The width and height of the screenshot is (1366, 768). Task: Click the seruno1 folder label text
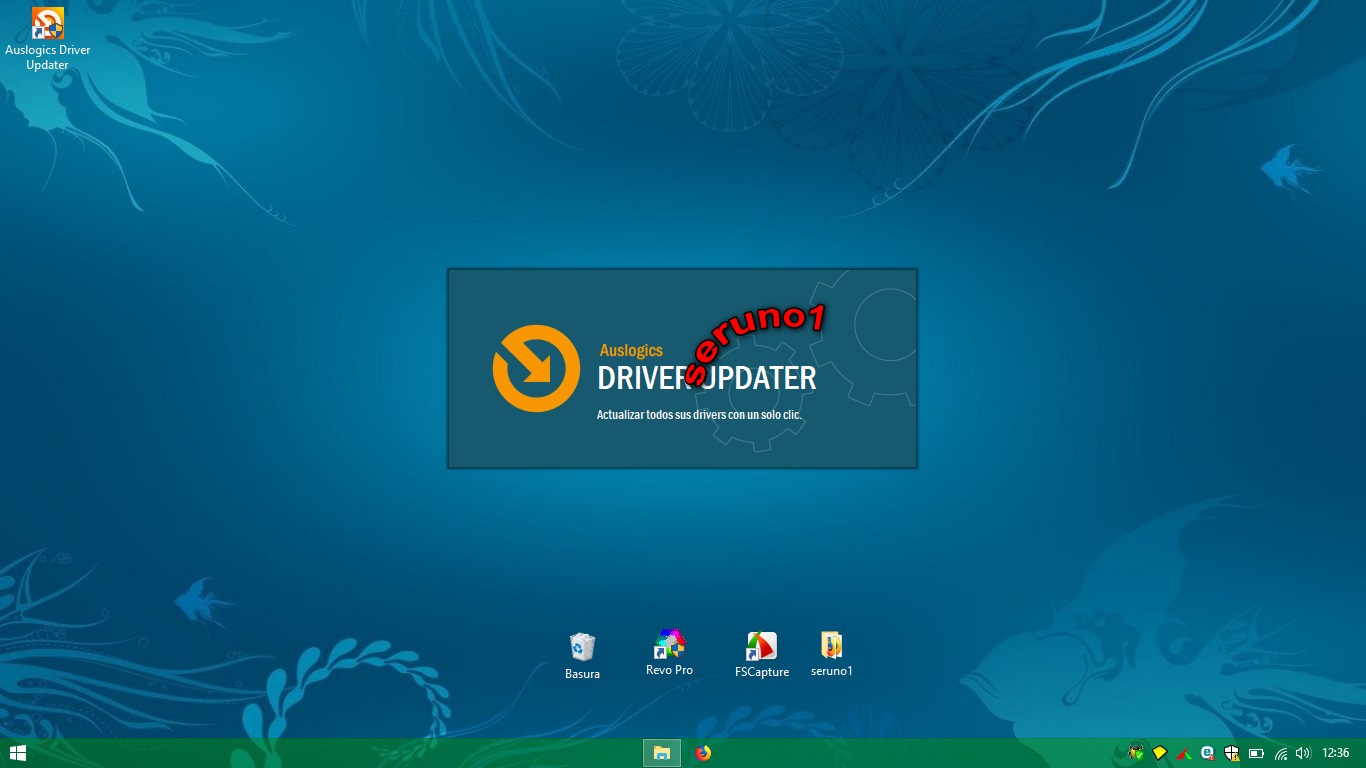(x=832, y=671)
